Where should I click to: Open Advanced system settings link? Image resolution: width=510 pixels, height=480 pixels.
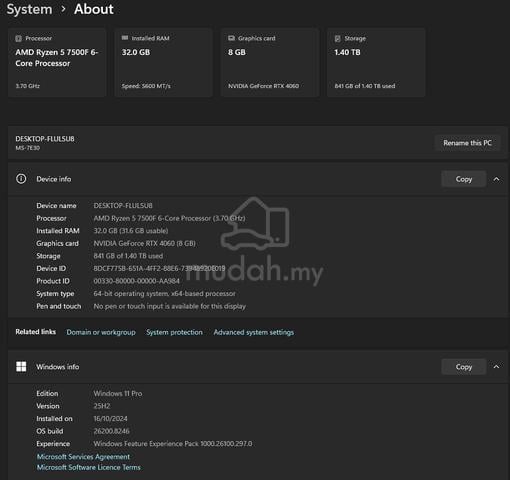coord(254,332)
